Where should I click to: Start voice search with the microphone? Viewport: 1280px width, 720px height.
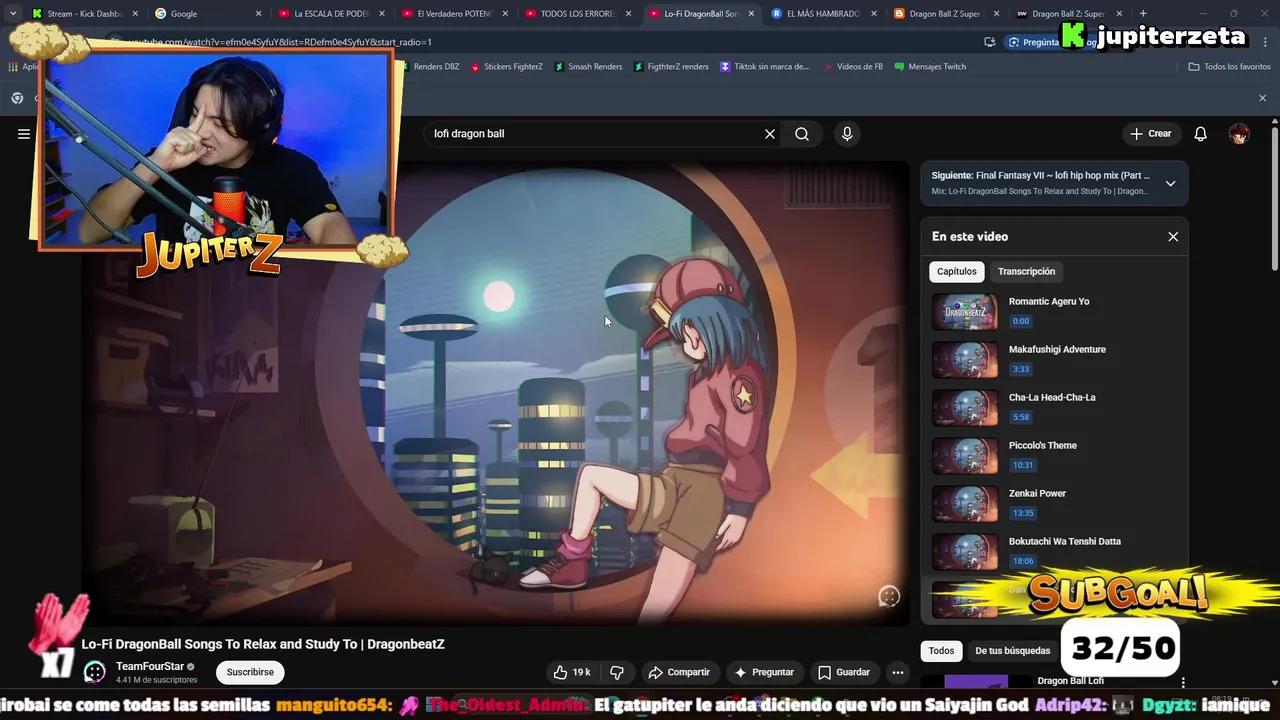point(847,134)
